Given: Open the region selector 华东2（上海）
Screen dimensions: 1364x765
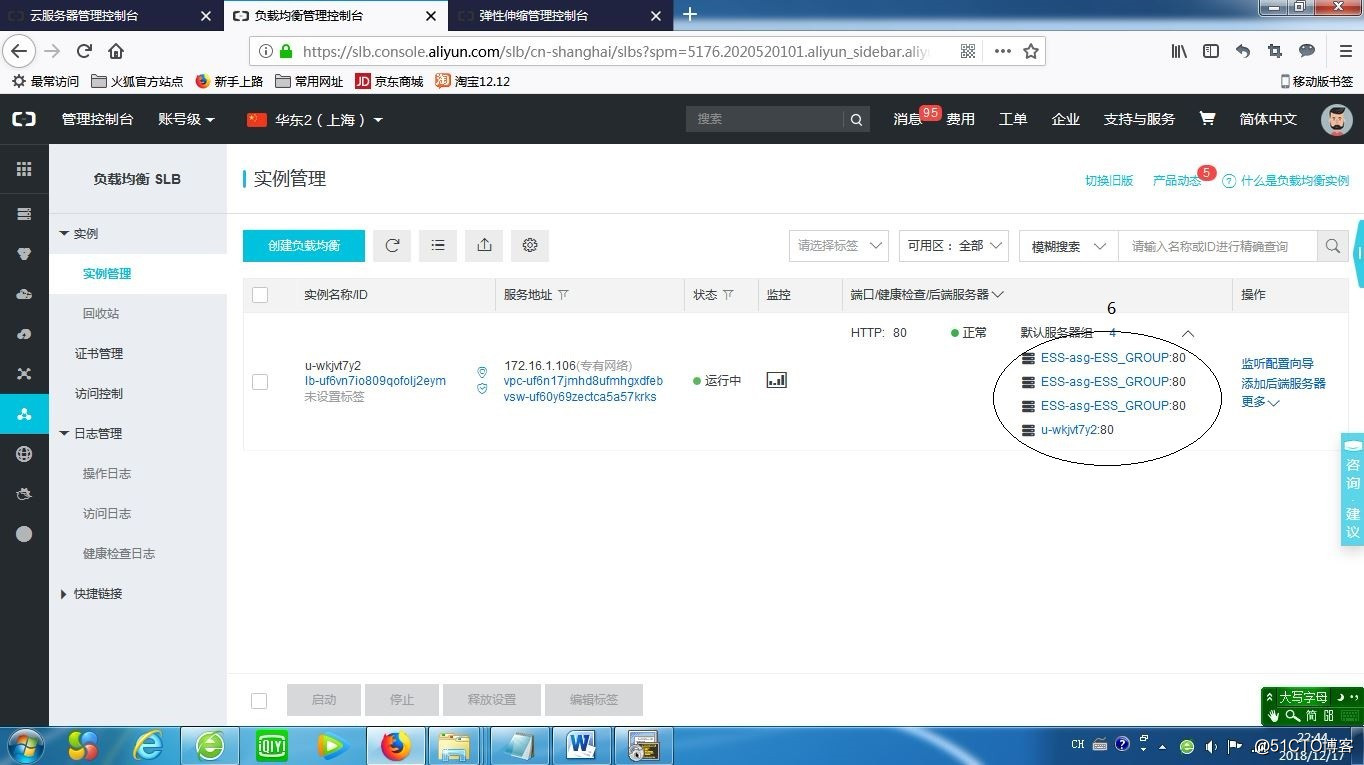Looking at the screenshot, I should click(315, 119).
